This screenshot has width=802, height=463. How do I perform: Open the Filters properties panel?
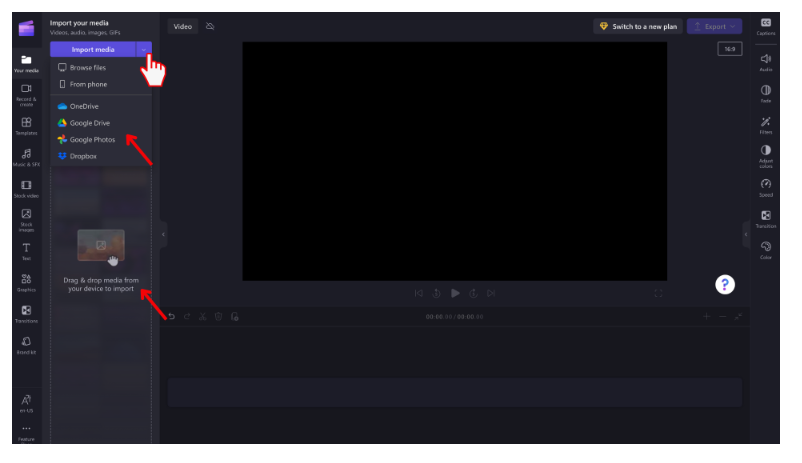pyautogui.click(x=766, y=125)
